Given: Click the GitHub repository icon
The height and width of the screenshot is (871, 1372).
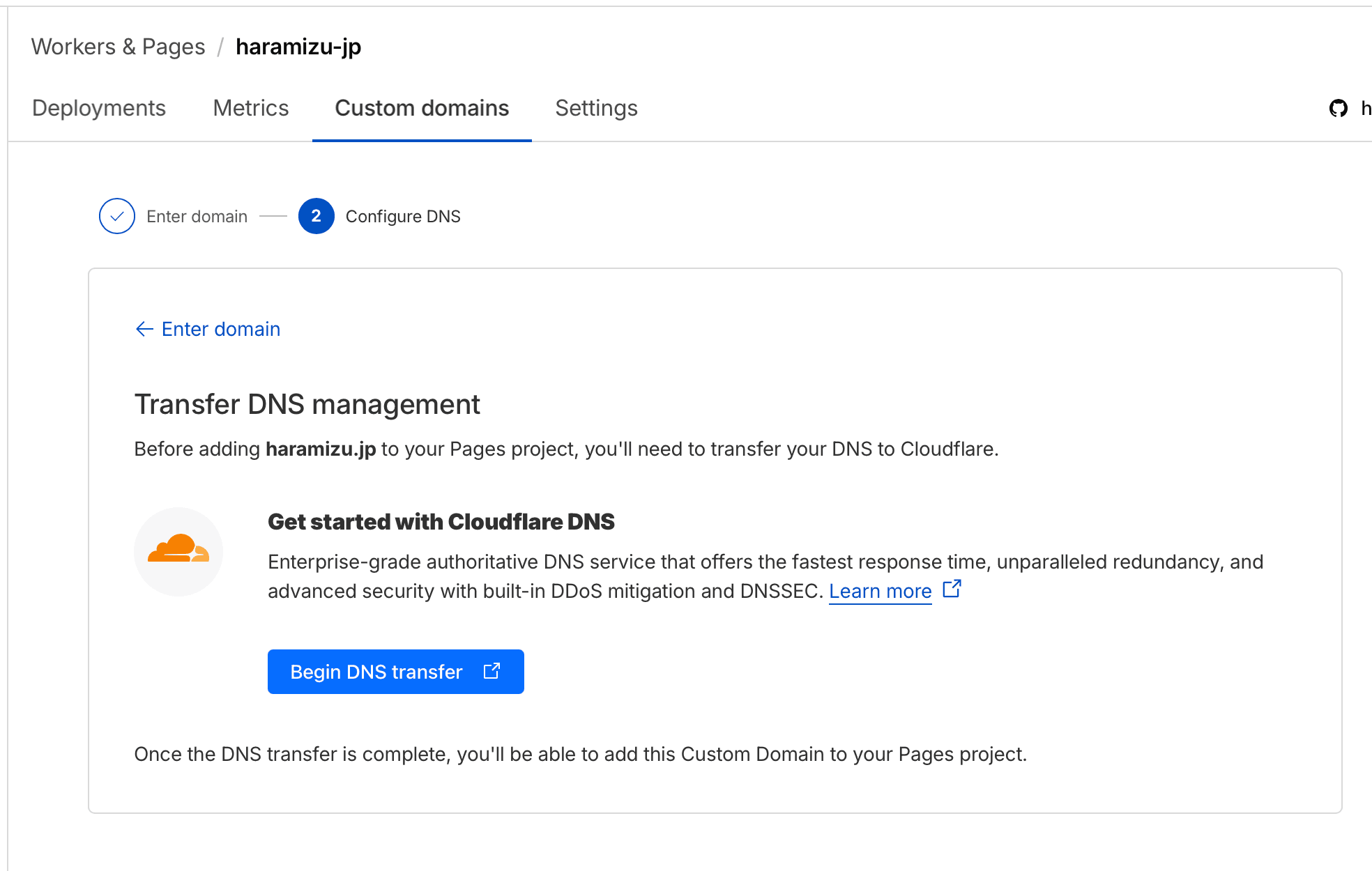Looking at the screenshot, I should coord(1338,108).
